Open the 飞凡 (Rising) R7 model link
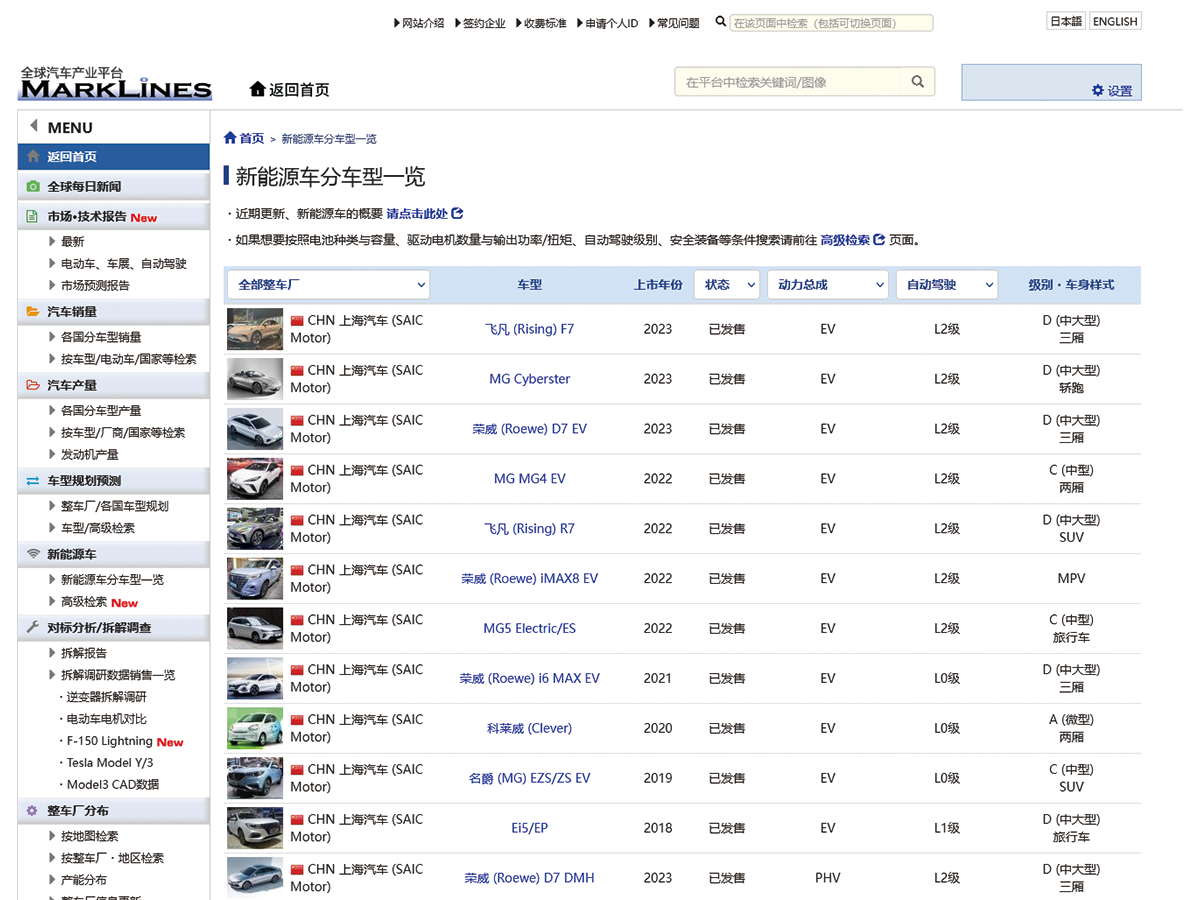Viewport: 1200px width, 900px height. [530, 528]
